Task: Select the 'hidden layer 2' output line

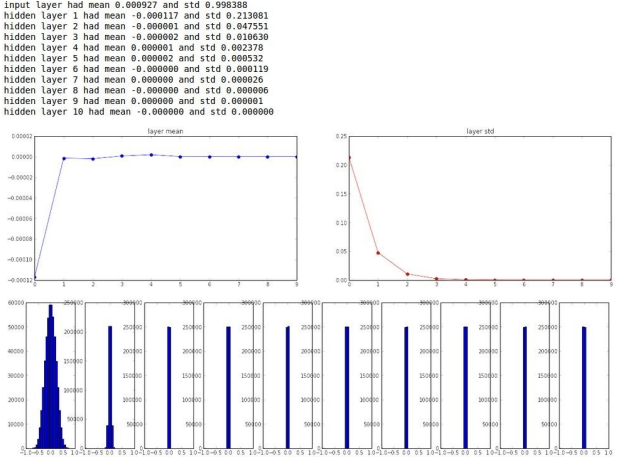Action: pyautogui.click(x=136, y=26)
